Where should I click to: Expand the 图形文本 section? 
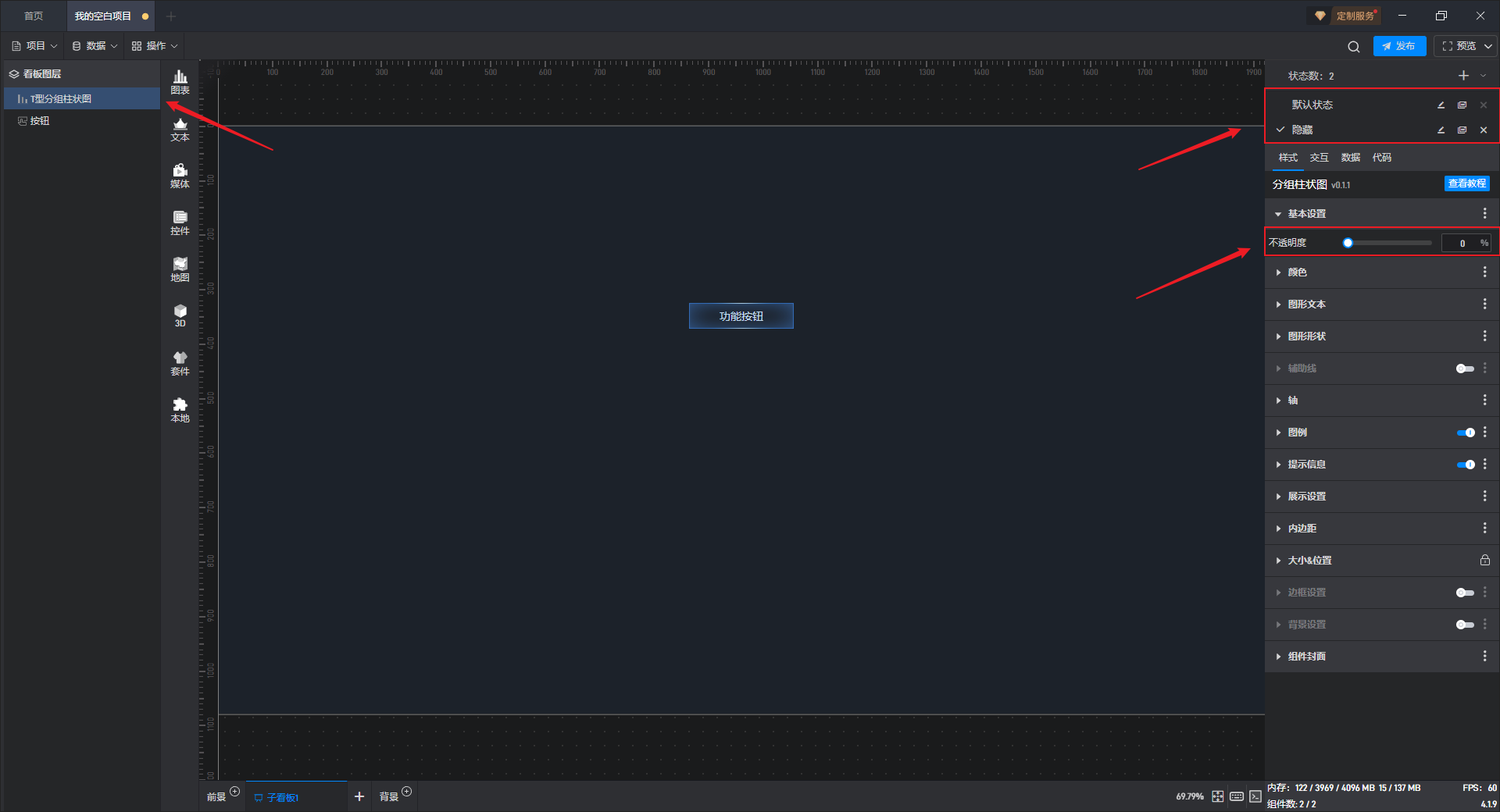point(1278,304)
